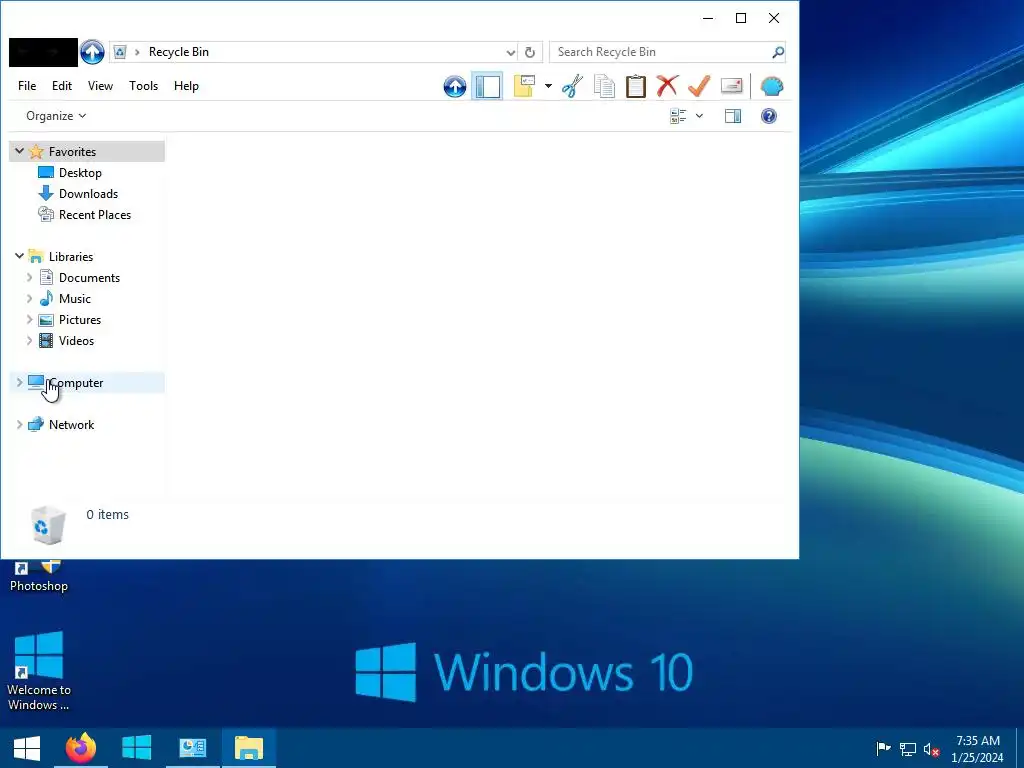Open Classic Shell settings via the shell icon
The height and width of the screenshot is (768, 1024).
coord(772,86)
